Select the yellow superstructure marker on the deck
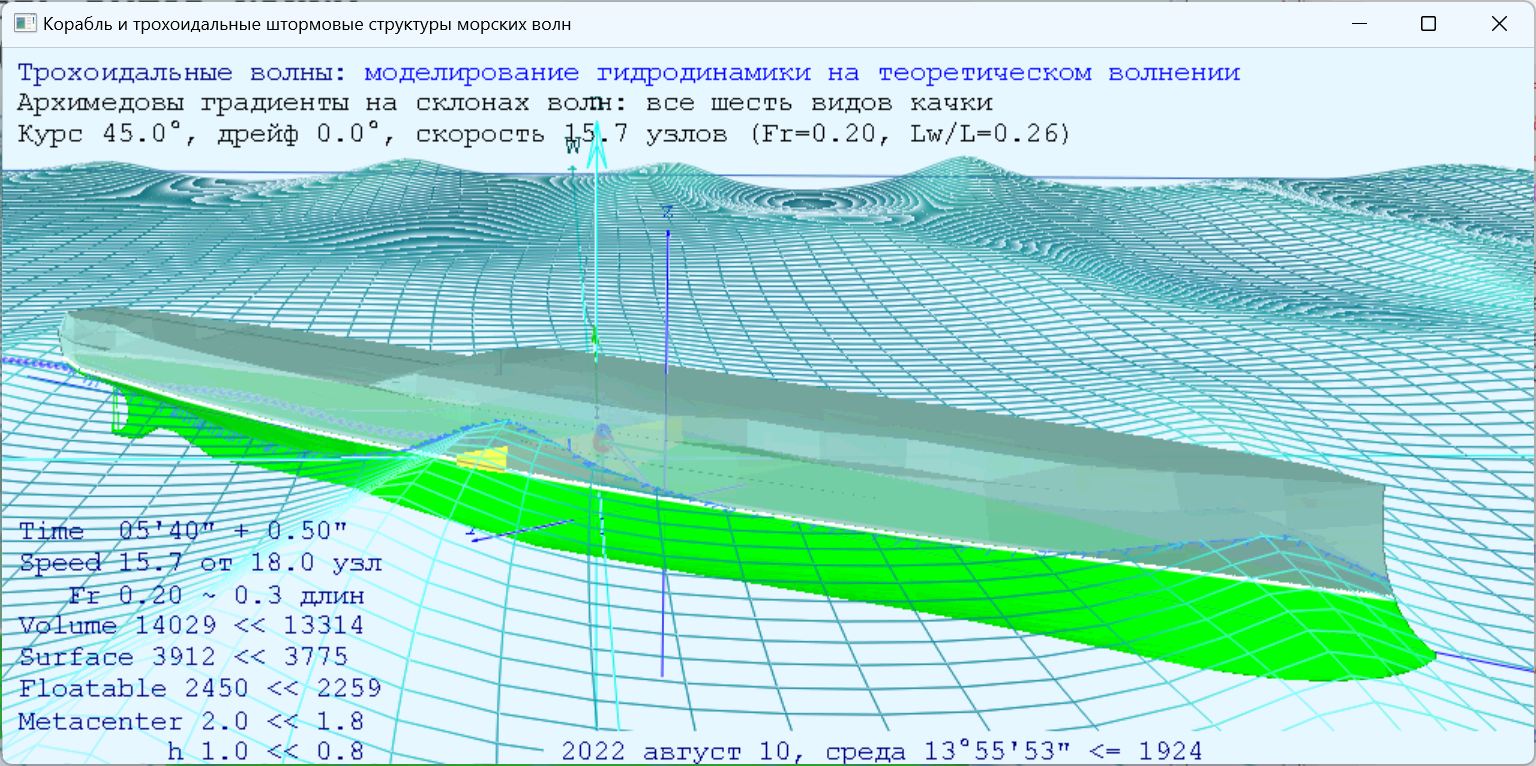1536x766 pixels. (x=483, y=460)
